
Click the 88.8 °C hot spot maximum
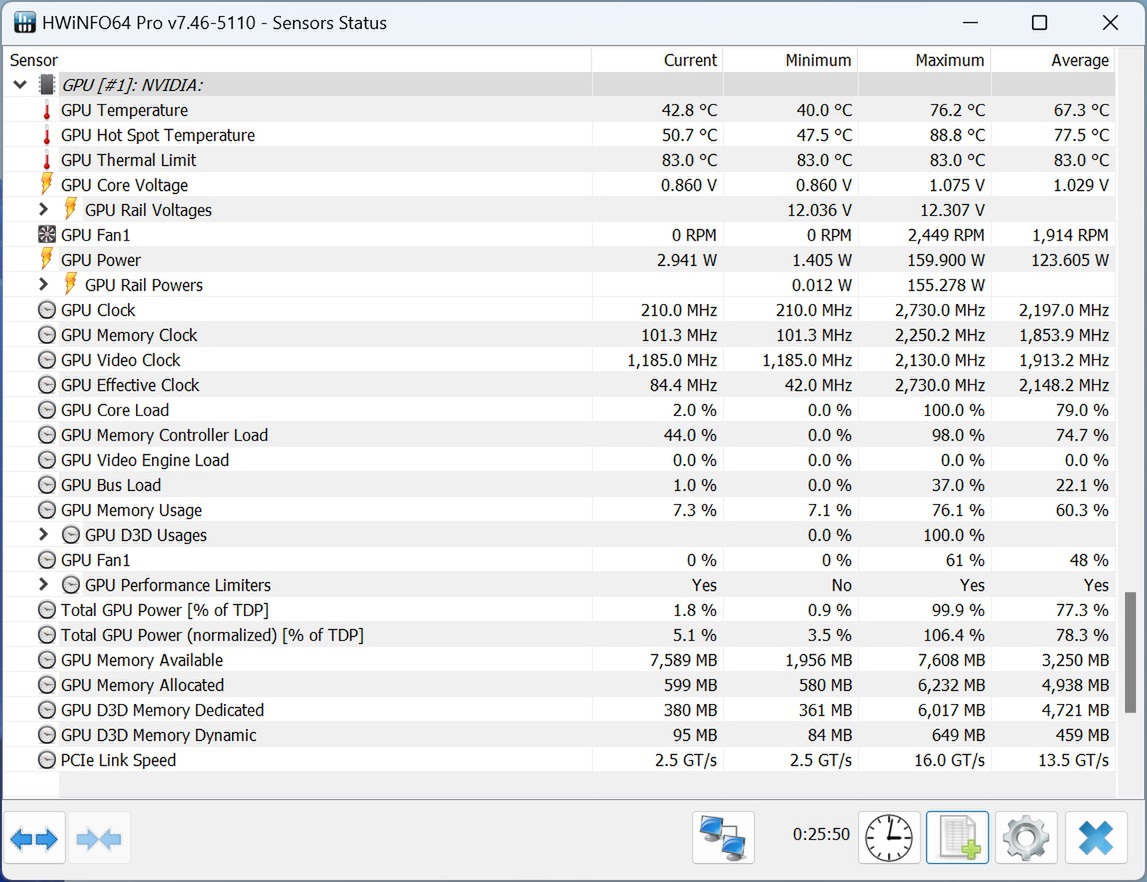point(957,135)
